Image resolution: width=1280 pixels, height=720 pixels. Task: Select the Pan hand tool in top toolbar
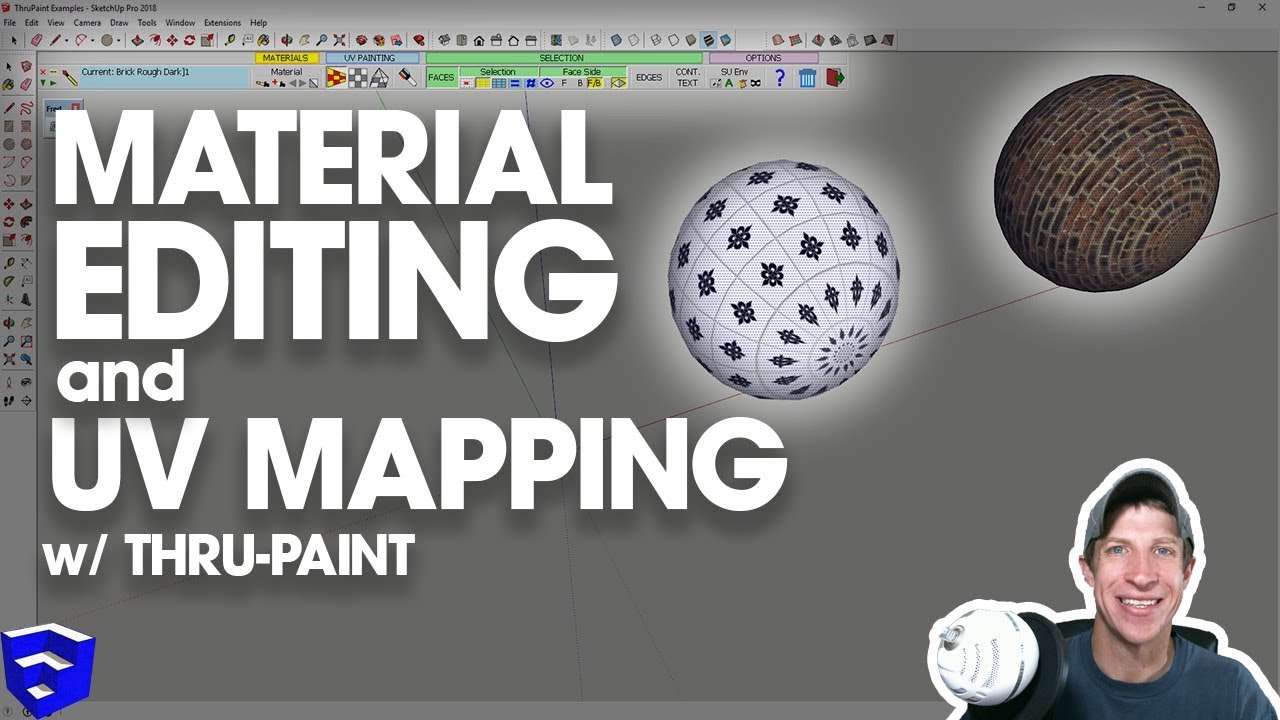[x=304, y=40]
